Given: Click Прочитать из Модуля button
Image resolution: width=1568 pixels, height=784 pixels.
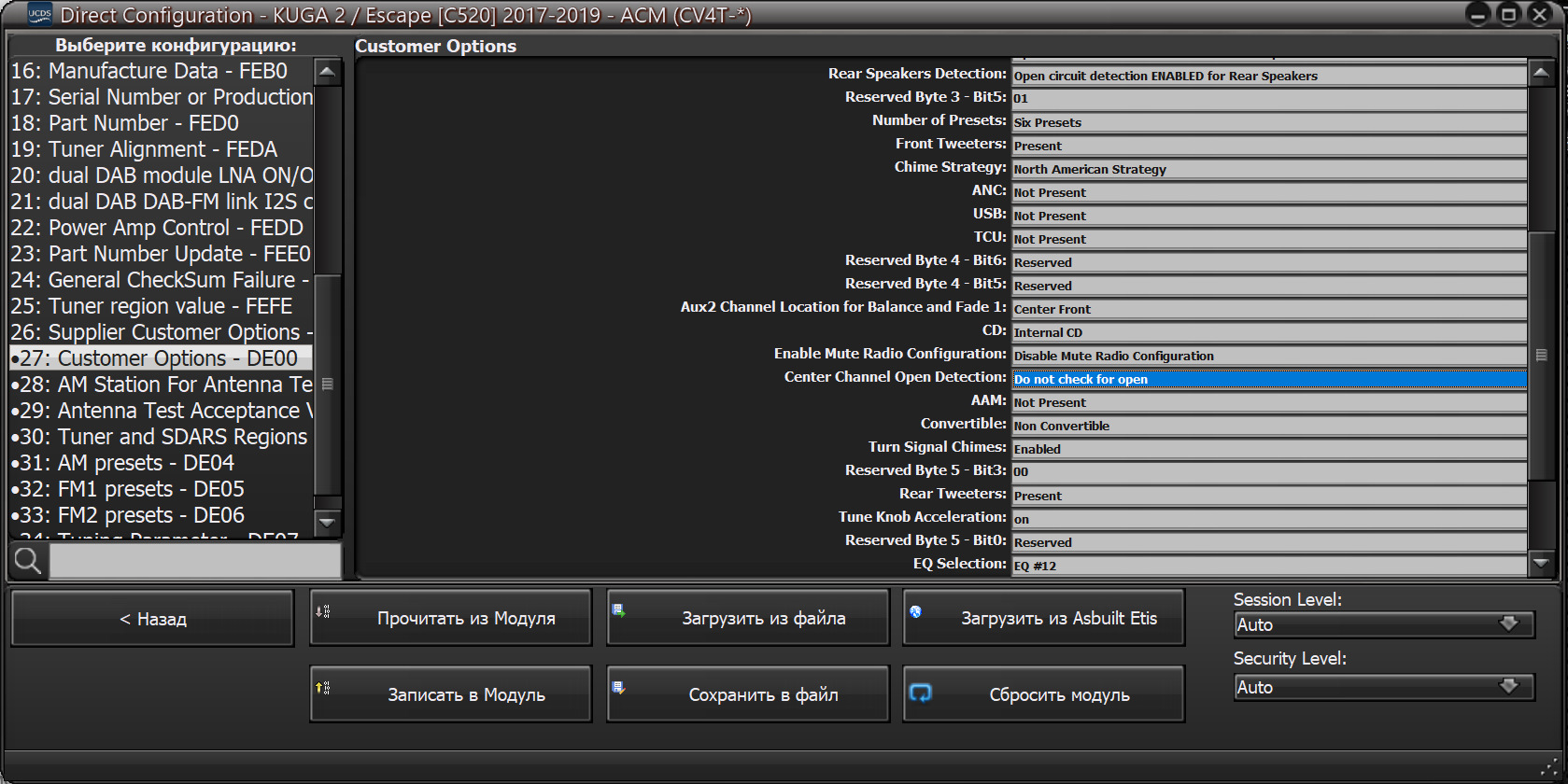Looking at the screenshot, I should pos(450,618).
